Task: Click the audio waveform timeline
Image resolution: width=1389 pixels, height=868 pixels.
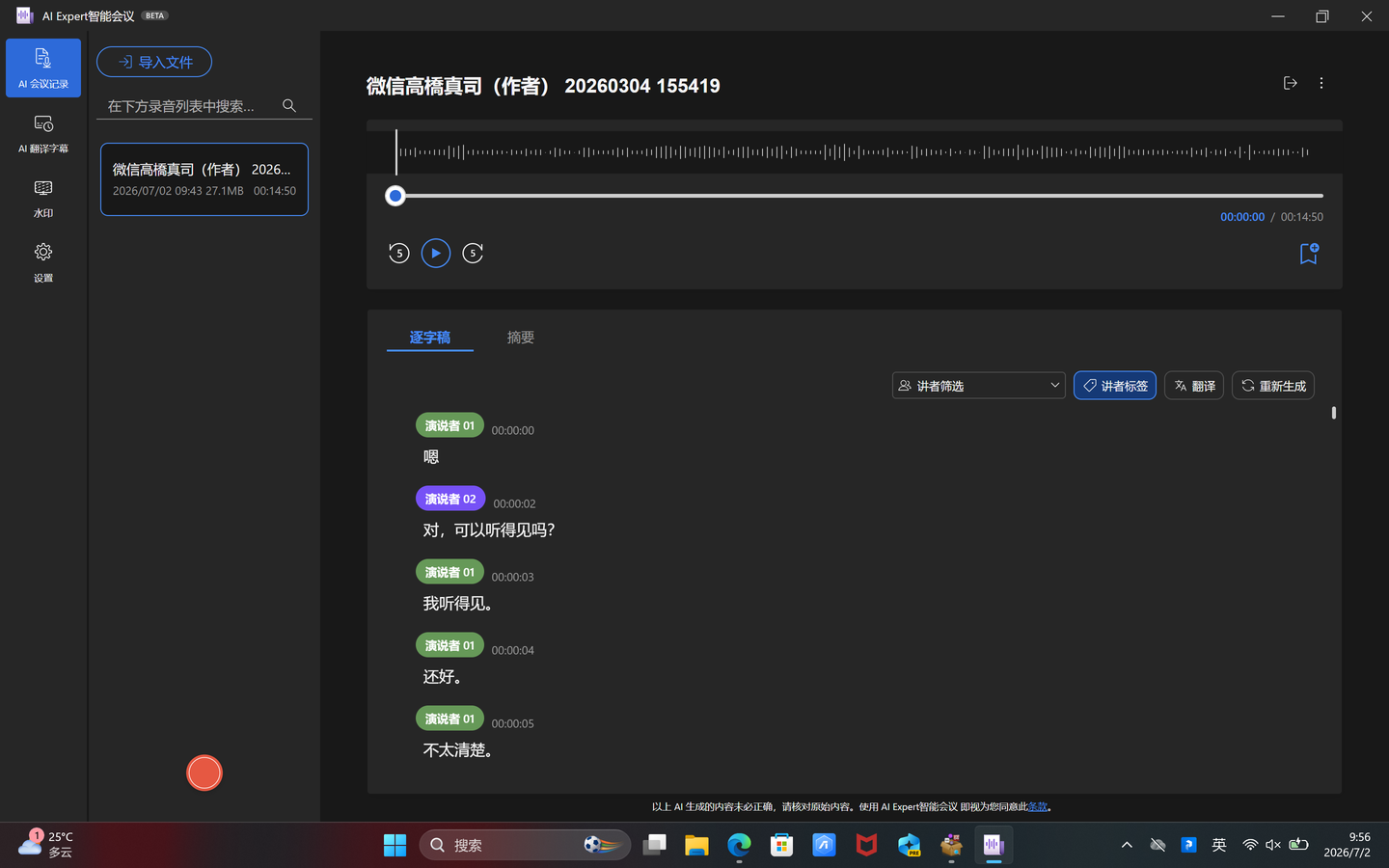Action: point(854,151)
